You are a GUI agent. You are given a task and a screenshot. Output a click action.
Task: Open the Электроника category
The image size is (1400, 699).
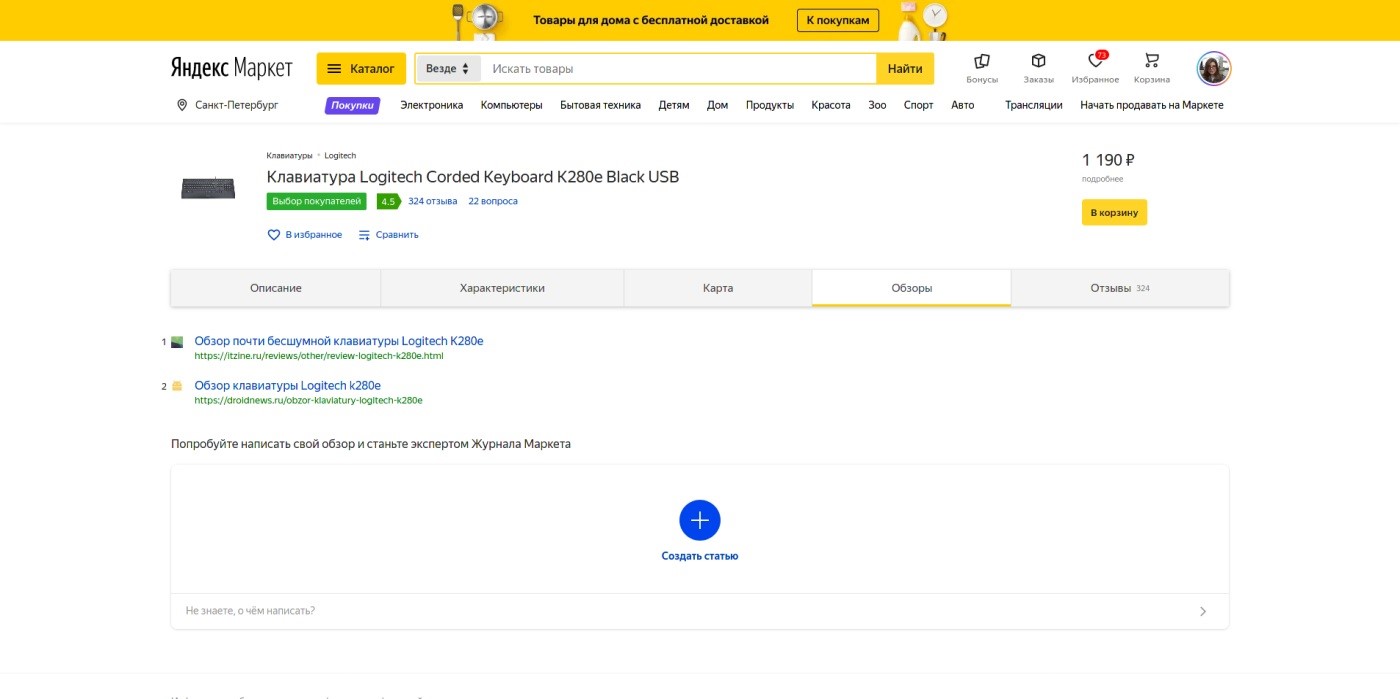[x=432, y=105]
